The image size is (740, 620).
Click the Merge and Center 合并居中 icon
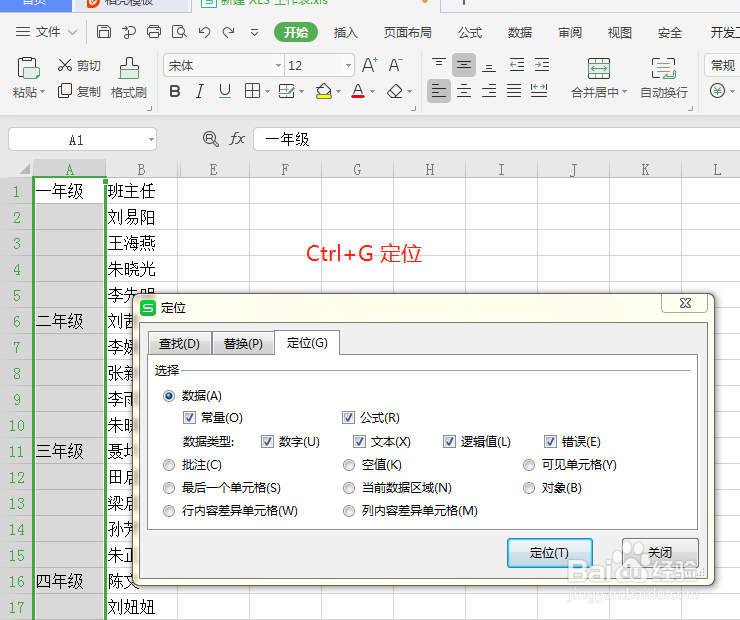click(x=599, y=69)
